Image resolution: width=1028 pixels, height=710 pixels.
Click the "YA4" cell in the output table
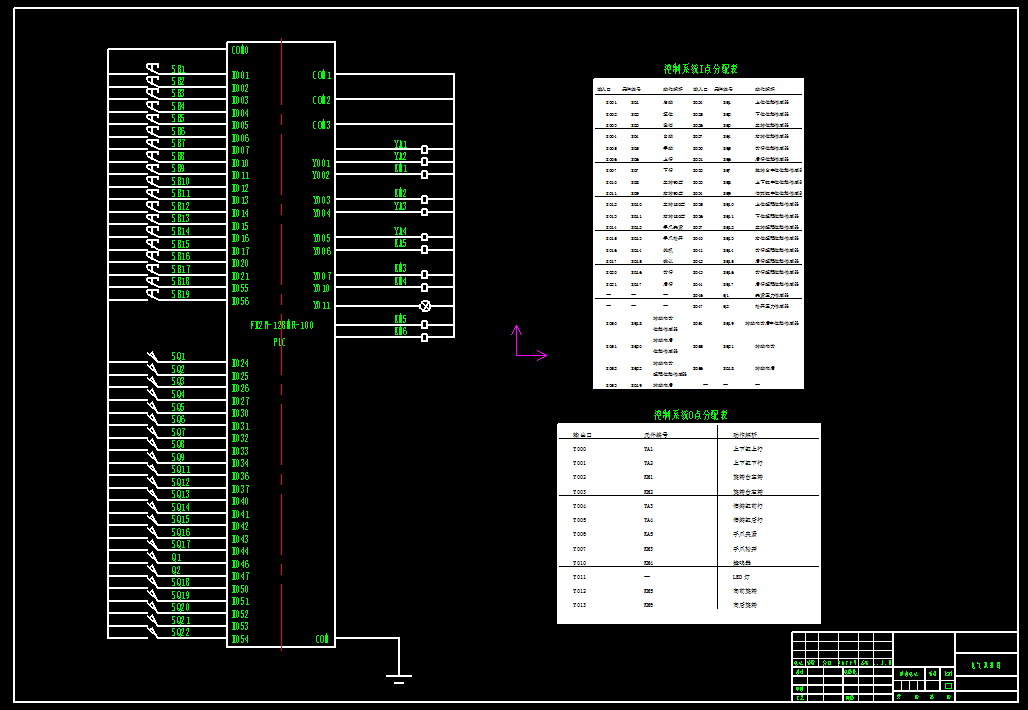(x=648, y=521)
